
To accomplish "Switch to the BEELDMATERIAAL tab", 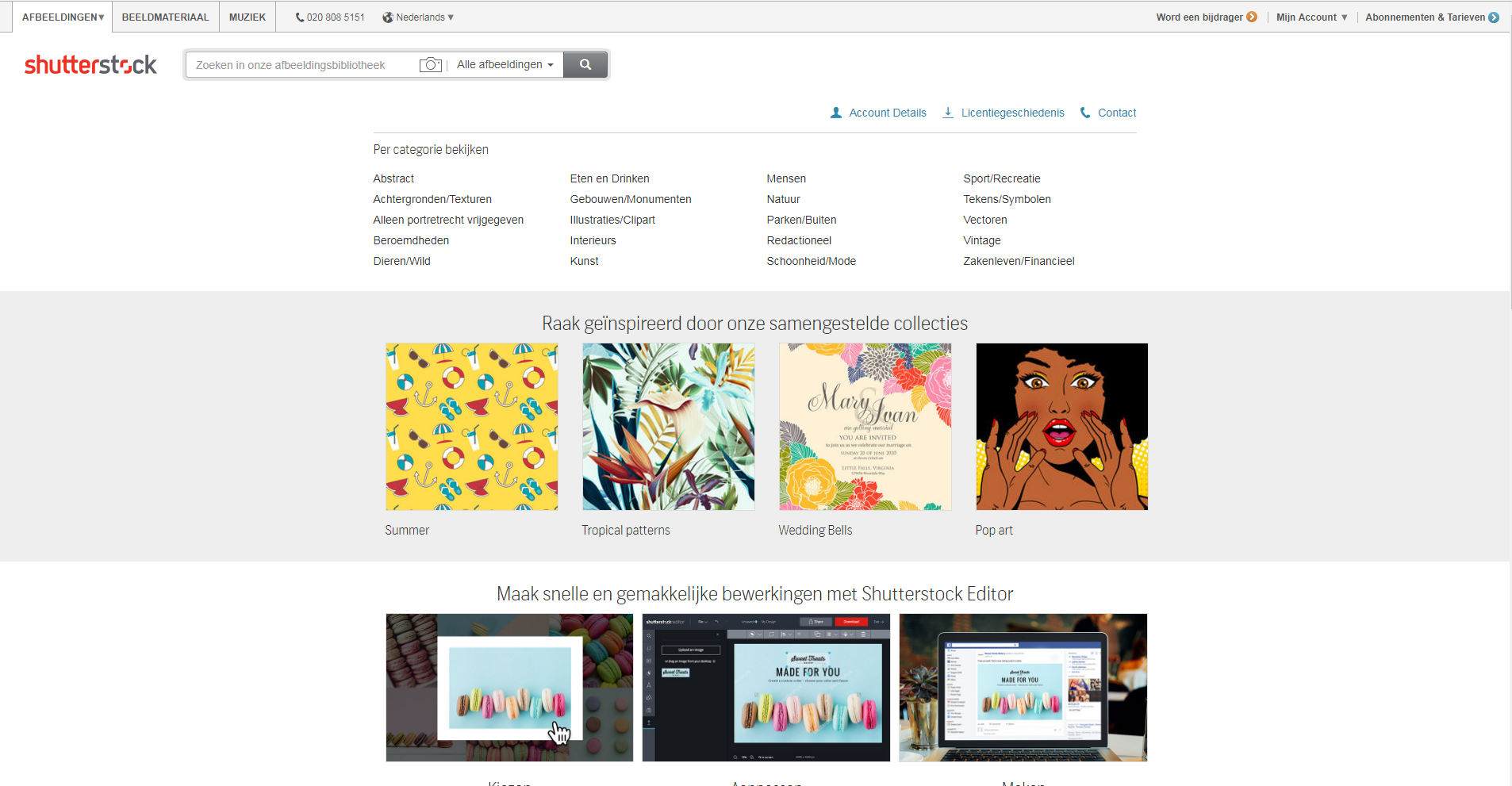I will pos(165,17).
